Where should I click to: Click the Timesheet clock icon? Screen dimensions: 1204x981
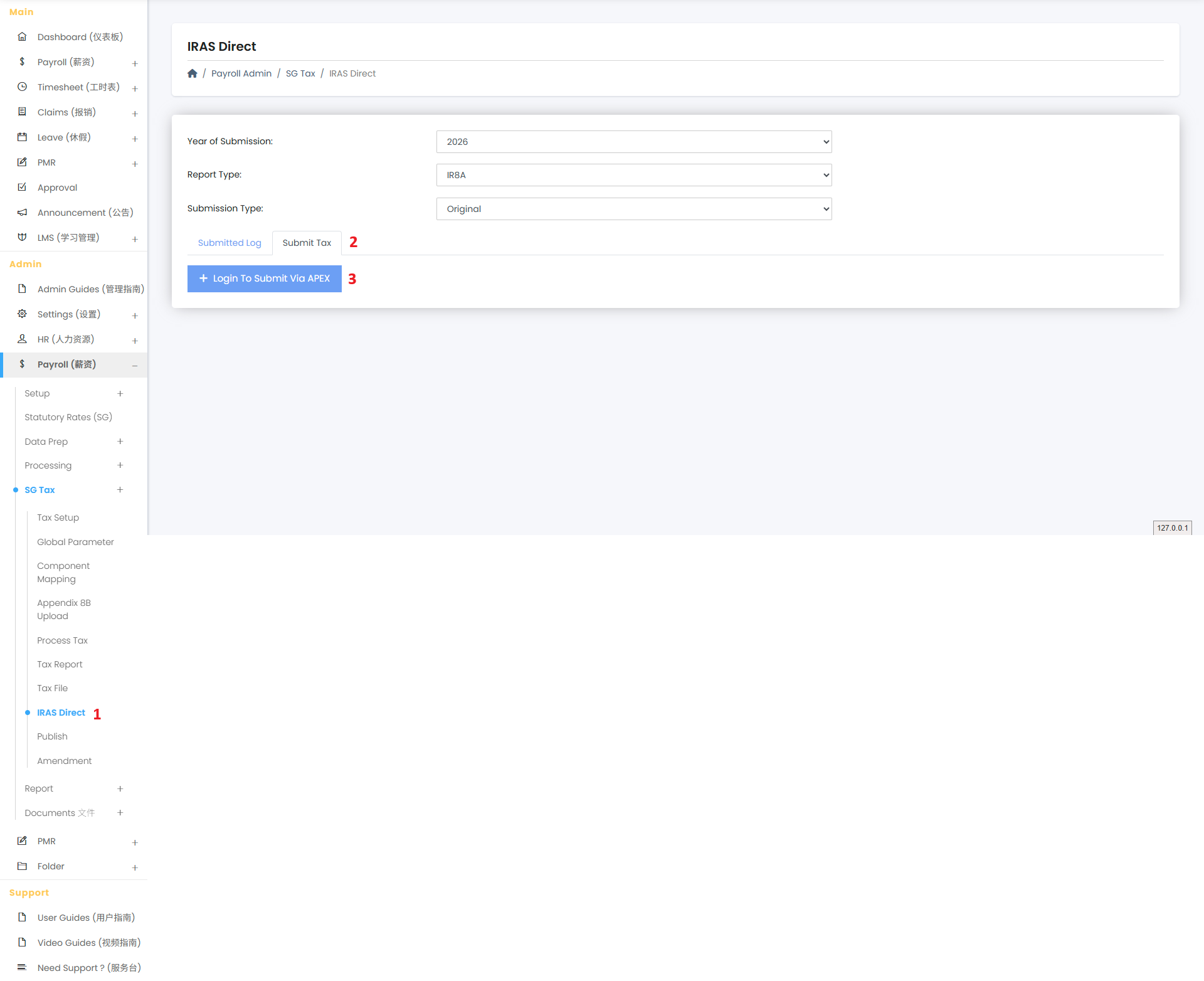tap(22, 87)
